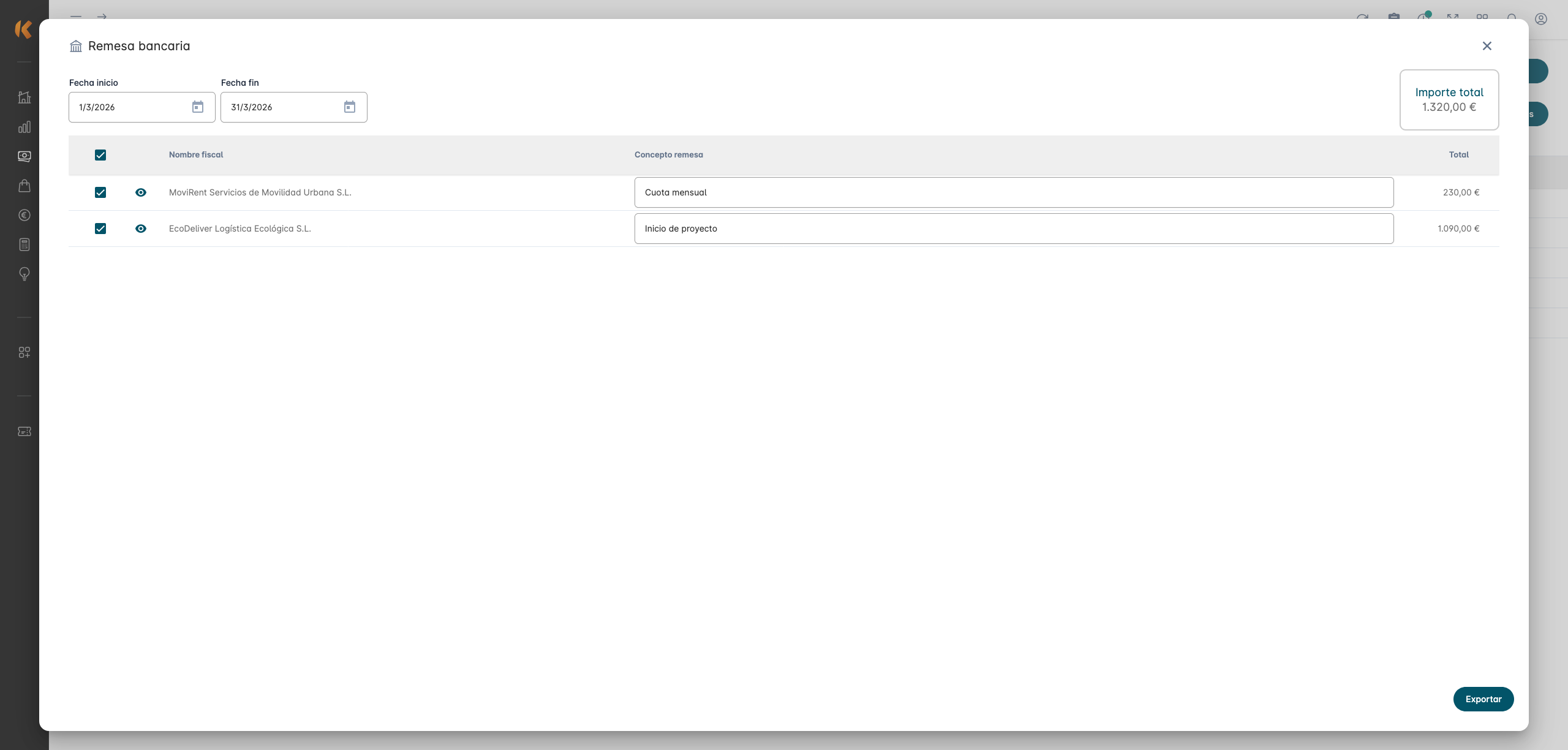Open the lightbulb sidebar icon

(x=24, y=274)
